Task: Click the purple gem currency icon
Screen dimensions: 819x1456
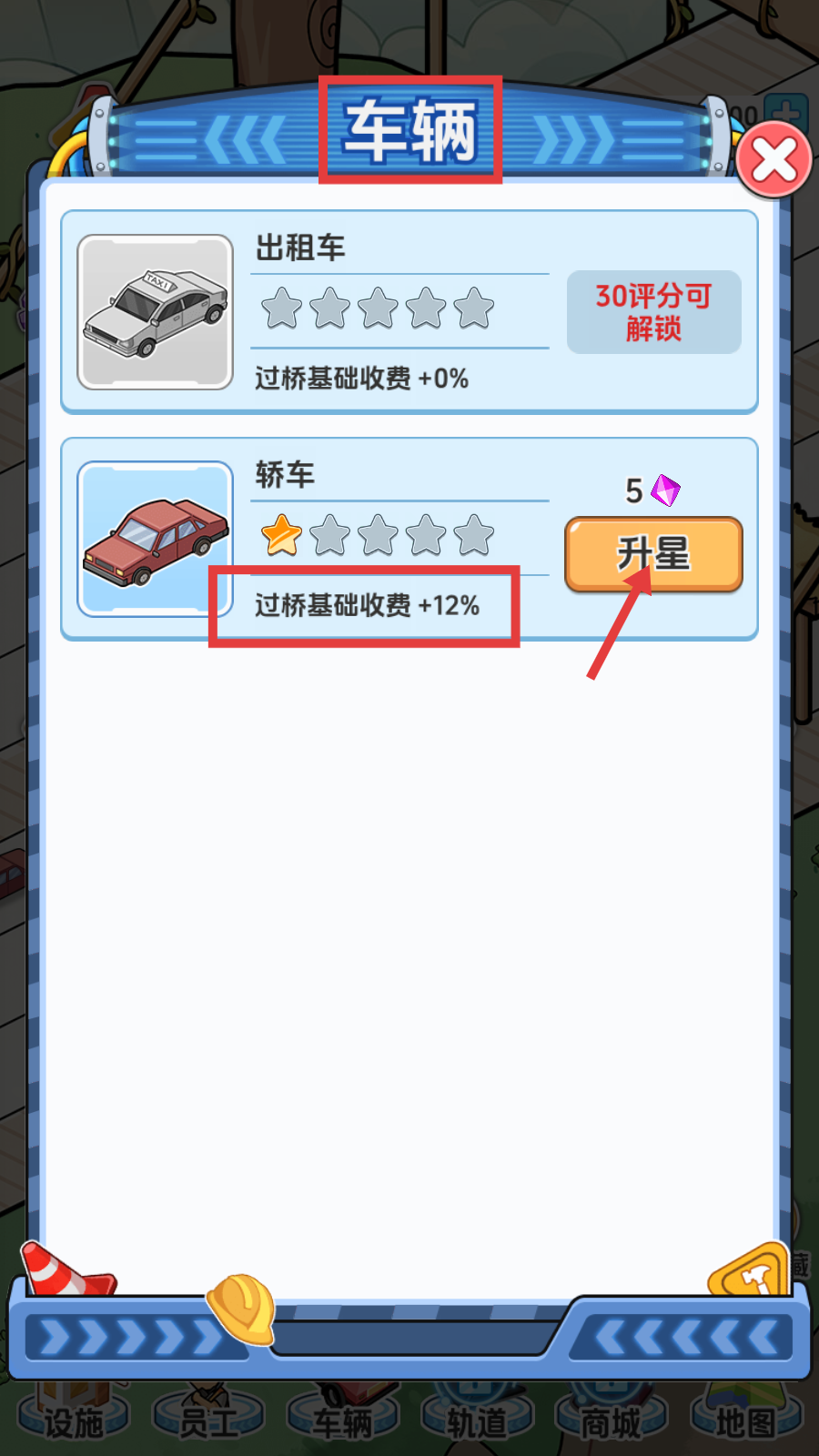Action: tap(665, 490)
